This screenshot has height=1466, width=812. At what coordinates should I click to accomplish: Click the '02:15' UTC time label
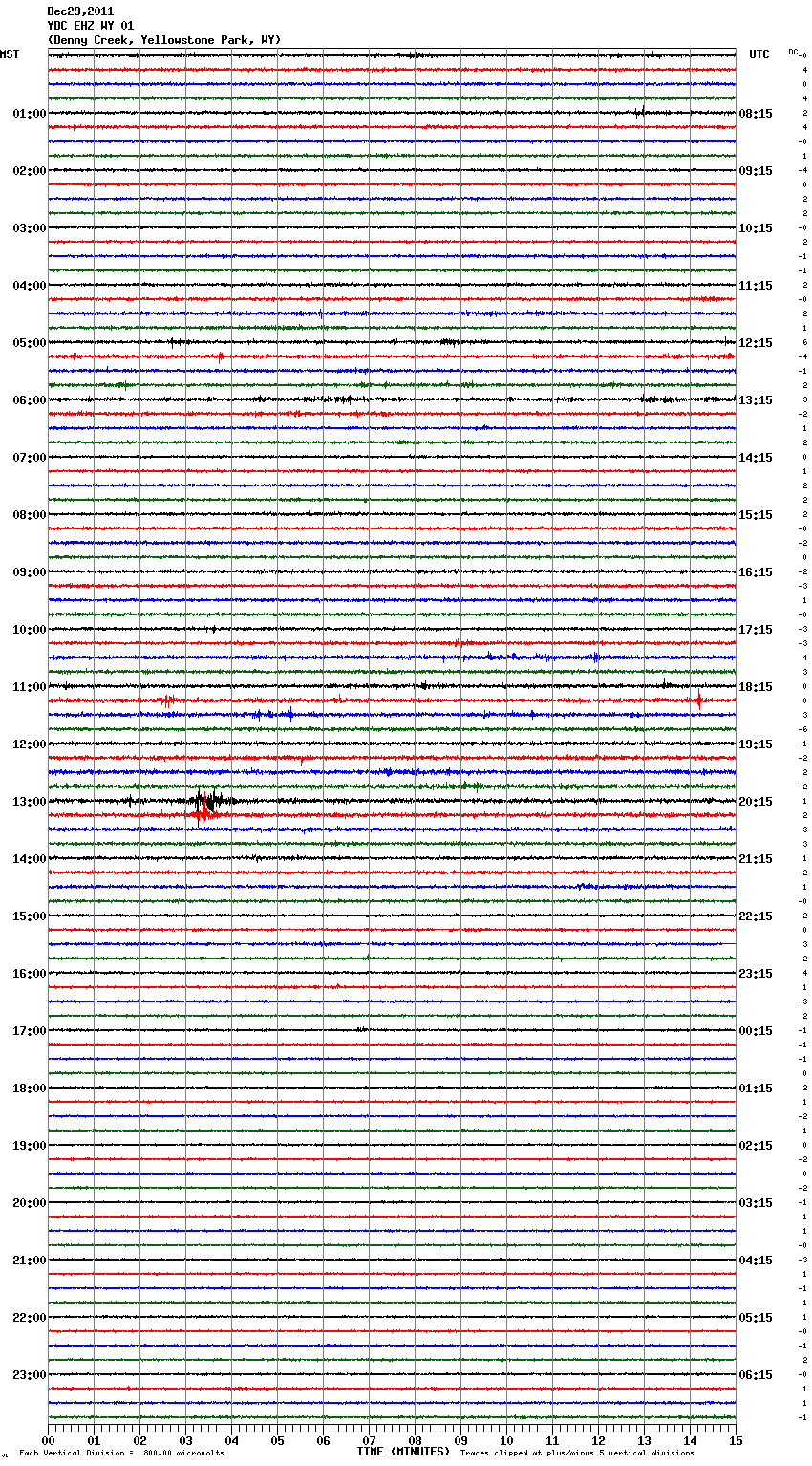click(756, 1146)
